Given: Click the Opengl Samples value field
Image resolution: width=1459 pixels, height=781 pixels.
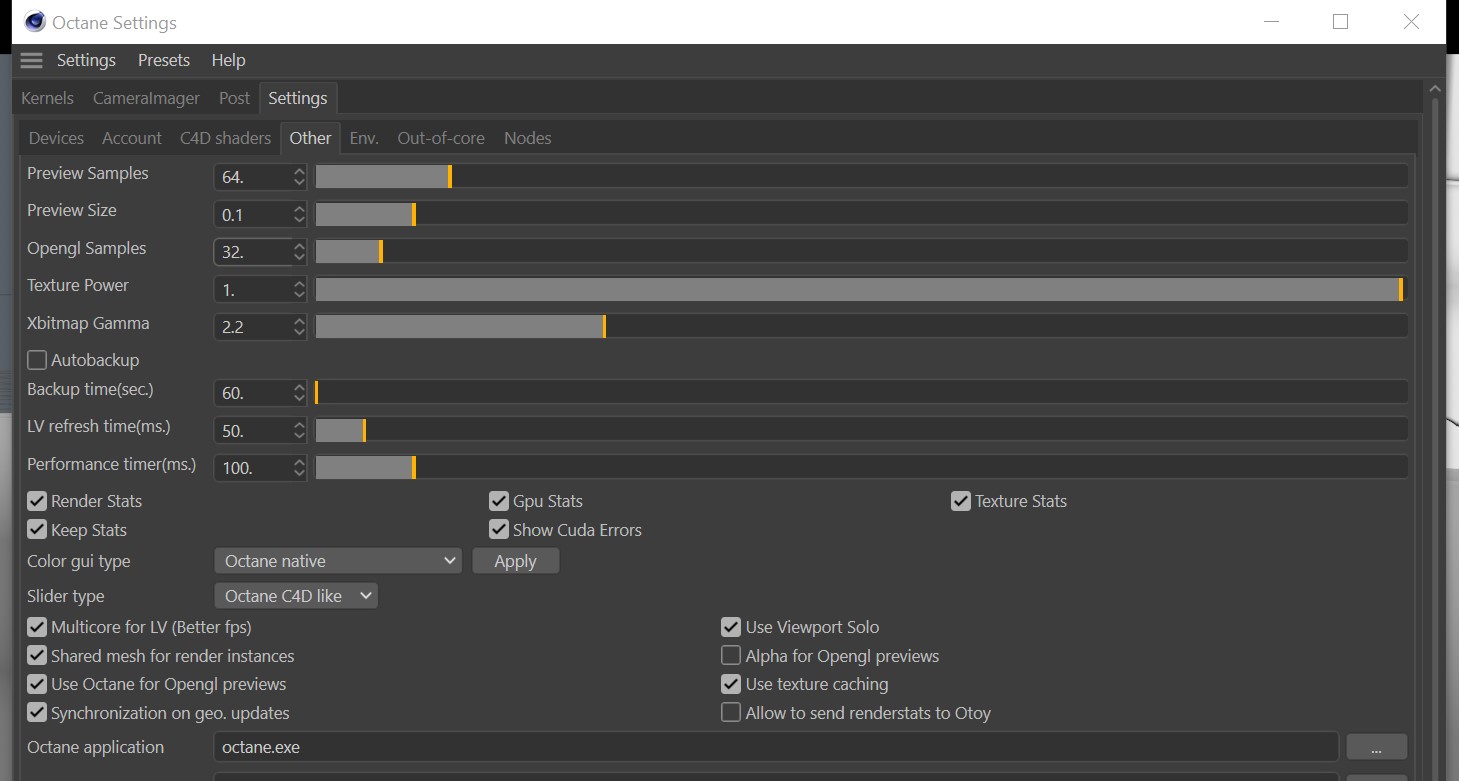Looking at the screenshot, I should coord(252,252).
